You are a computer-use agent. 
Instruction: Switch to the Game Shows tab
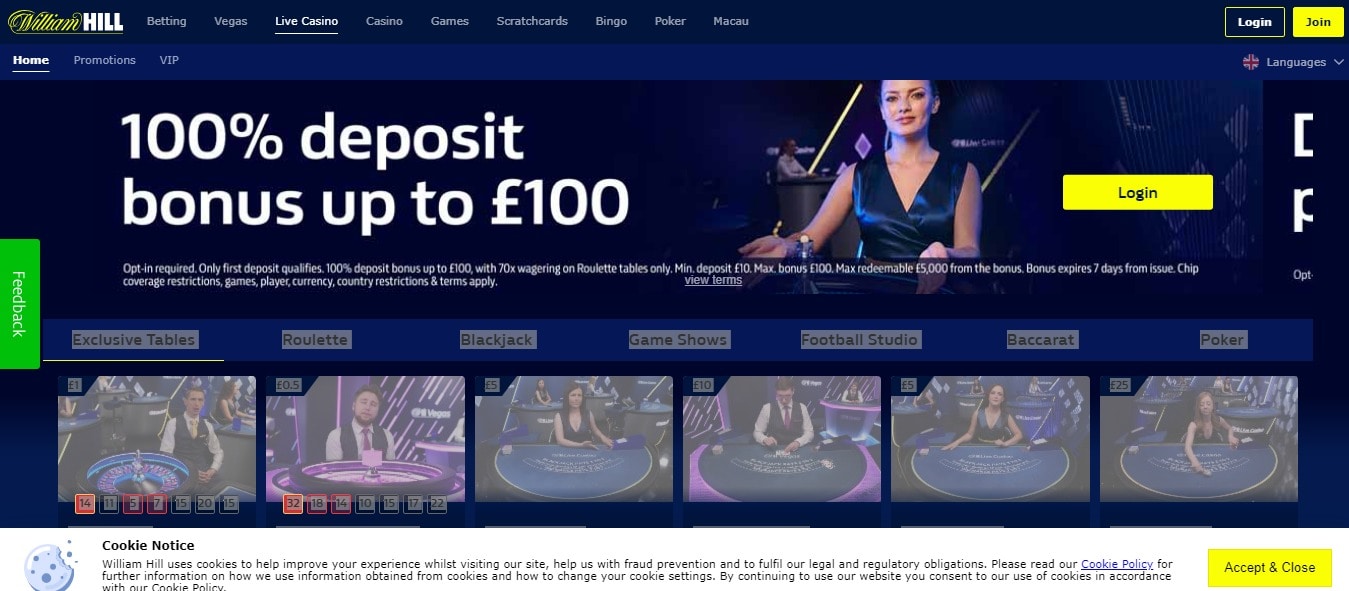[678, 340]
